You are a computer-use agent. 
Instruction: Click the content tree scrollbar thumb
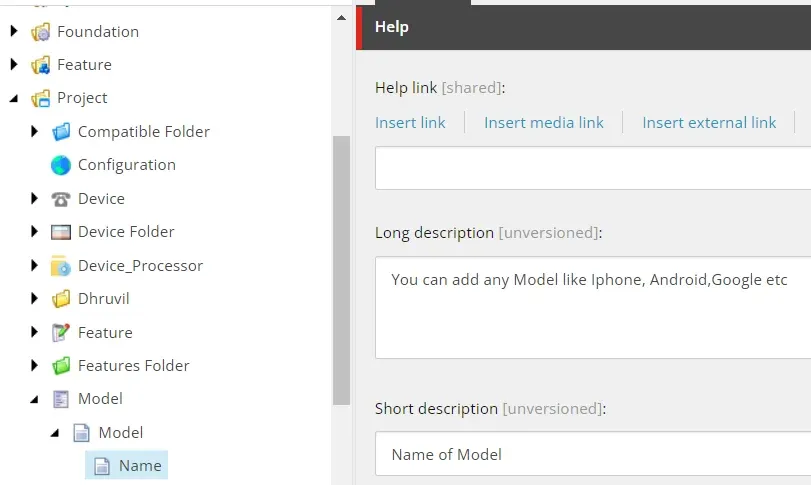341,270
